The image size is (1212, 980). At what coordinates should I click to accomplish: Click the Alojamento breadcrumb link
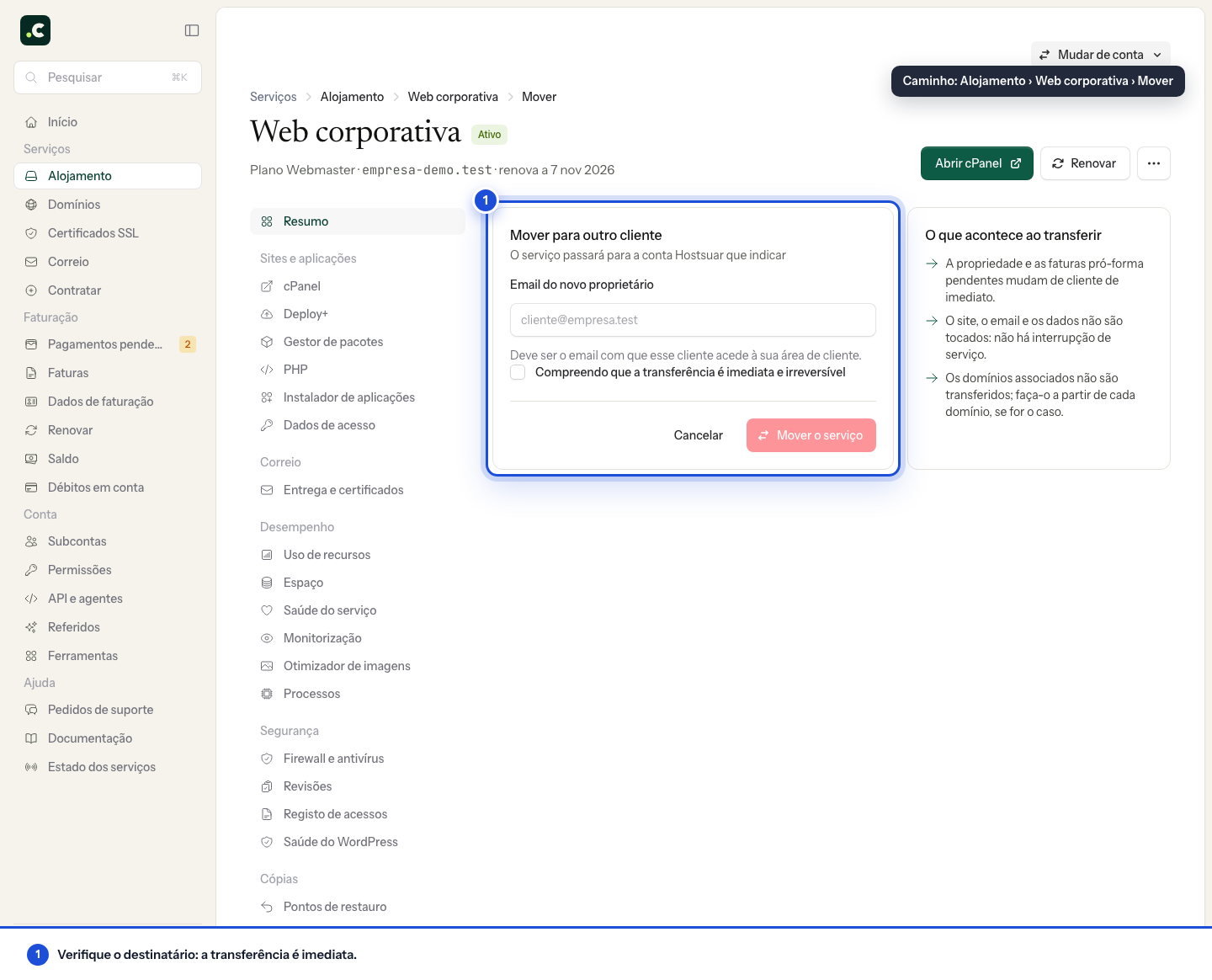pyautogui.click(x=352, y=97)
